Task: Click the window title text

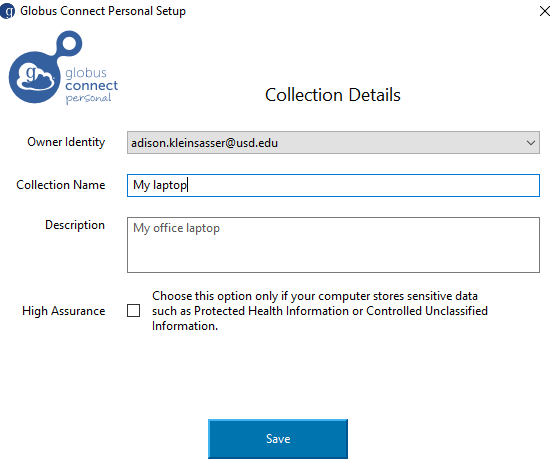Action: [103, 11]
